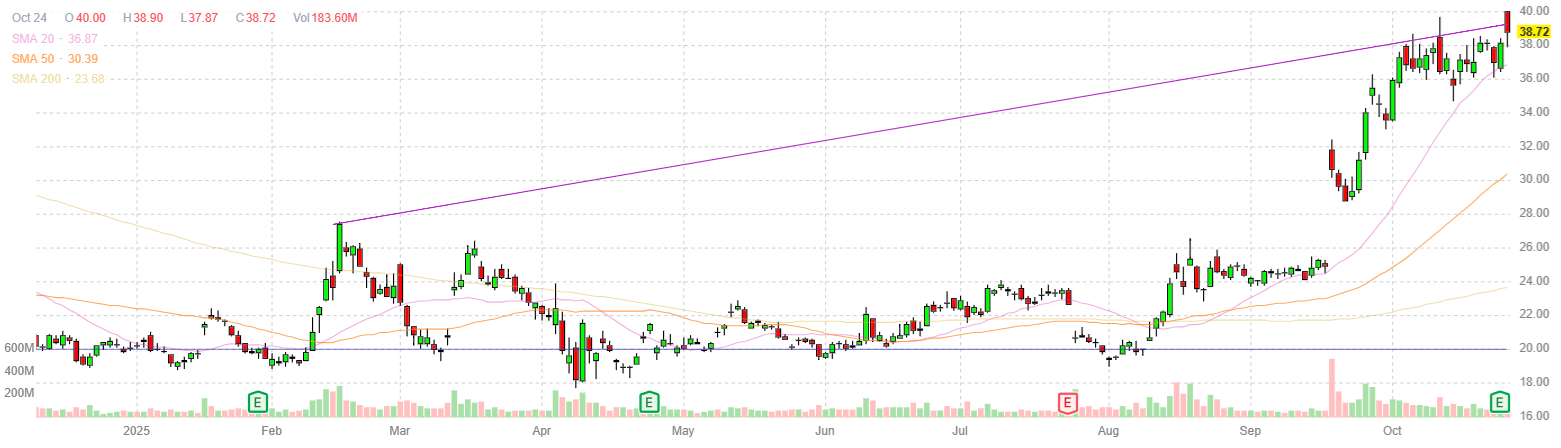Screen dimensions: 1561x448
Task: Click the mid-February peak green candlestick
Action: 340,246
